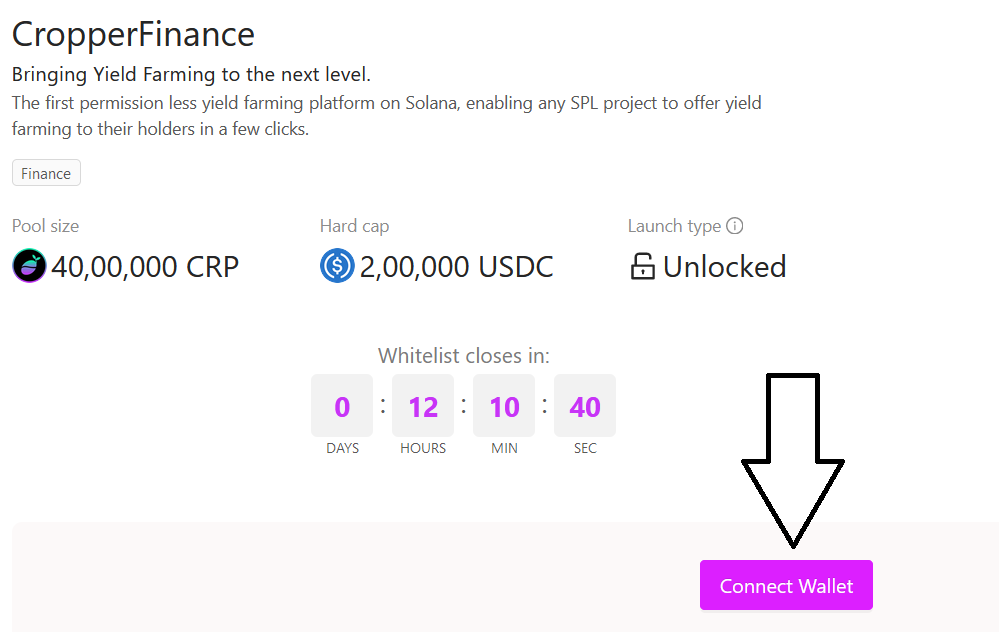Select the Finance category tag
The height and width of the screenshot is (632, 999).
pos(46,173)
